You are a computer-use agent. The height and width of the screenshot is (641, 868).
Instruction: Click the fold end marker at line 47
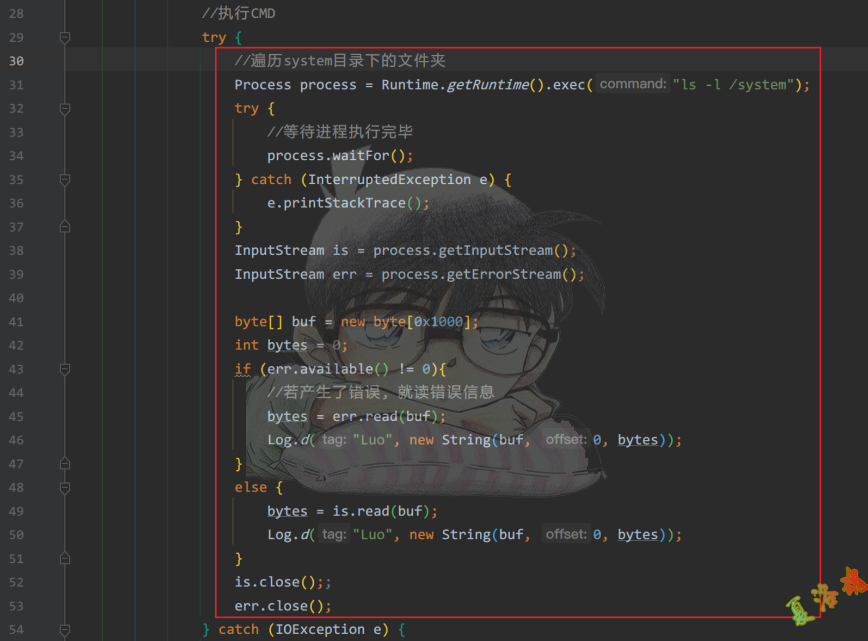pyautogui.click(x=64, y=463)
